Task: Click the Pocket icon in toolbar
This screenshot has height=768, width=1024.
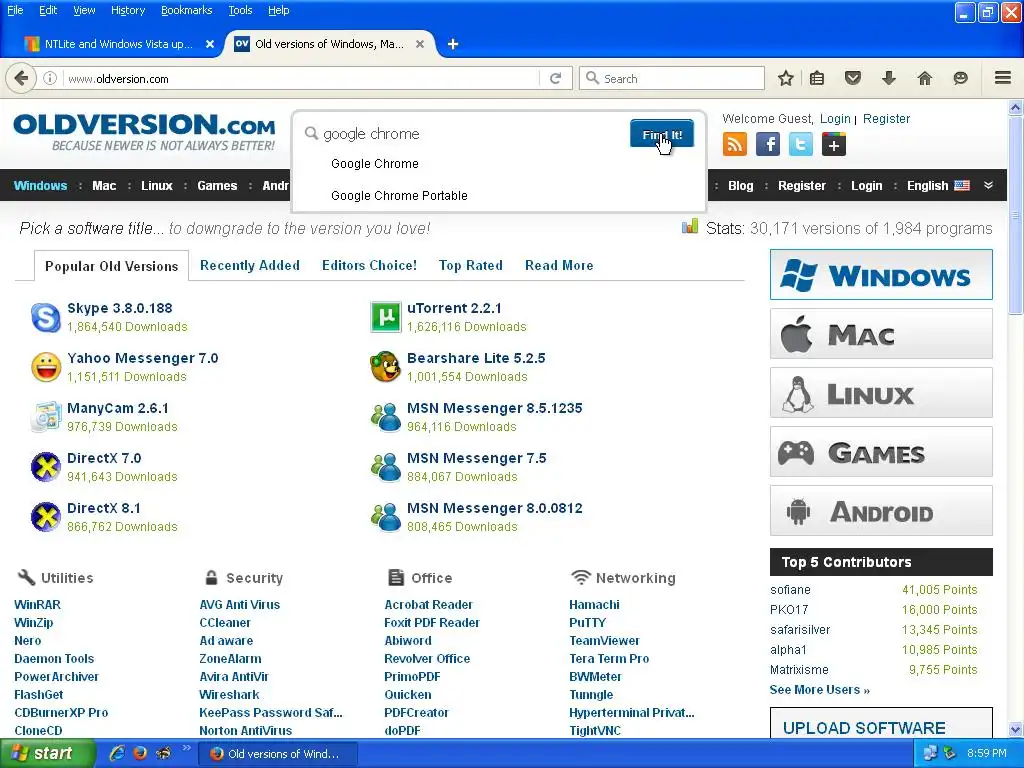Action: tap(853, 78)
